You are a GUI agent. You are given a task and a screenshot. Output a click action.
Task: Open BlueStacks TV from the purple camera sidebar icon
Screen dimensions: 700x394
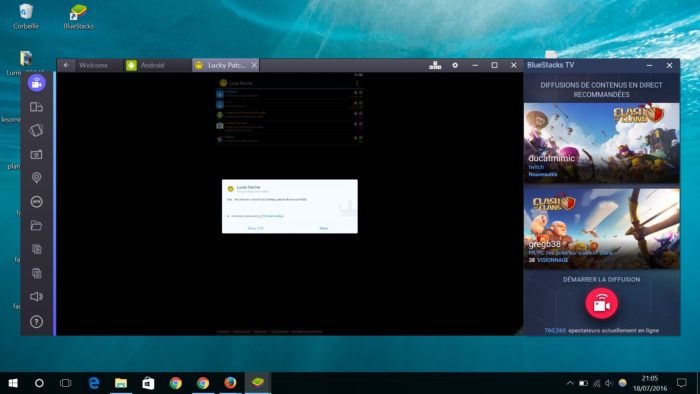[37, 83]
